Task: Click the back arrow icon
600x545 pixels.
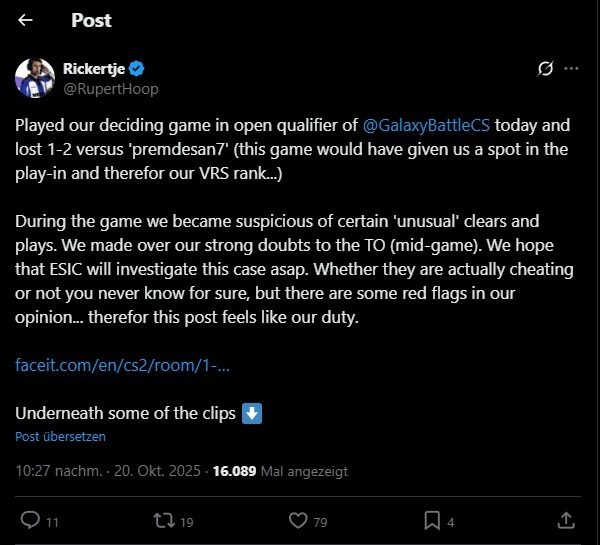Action: point(26,20)
